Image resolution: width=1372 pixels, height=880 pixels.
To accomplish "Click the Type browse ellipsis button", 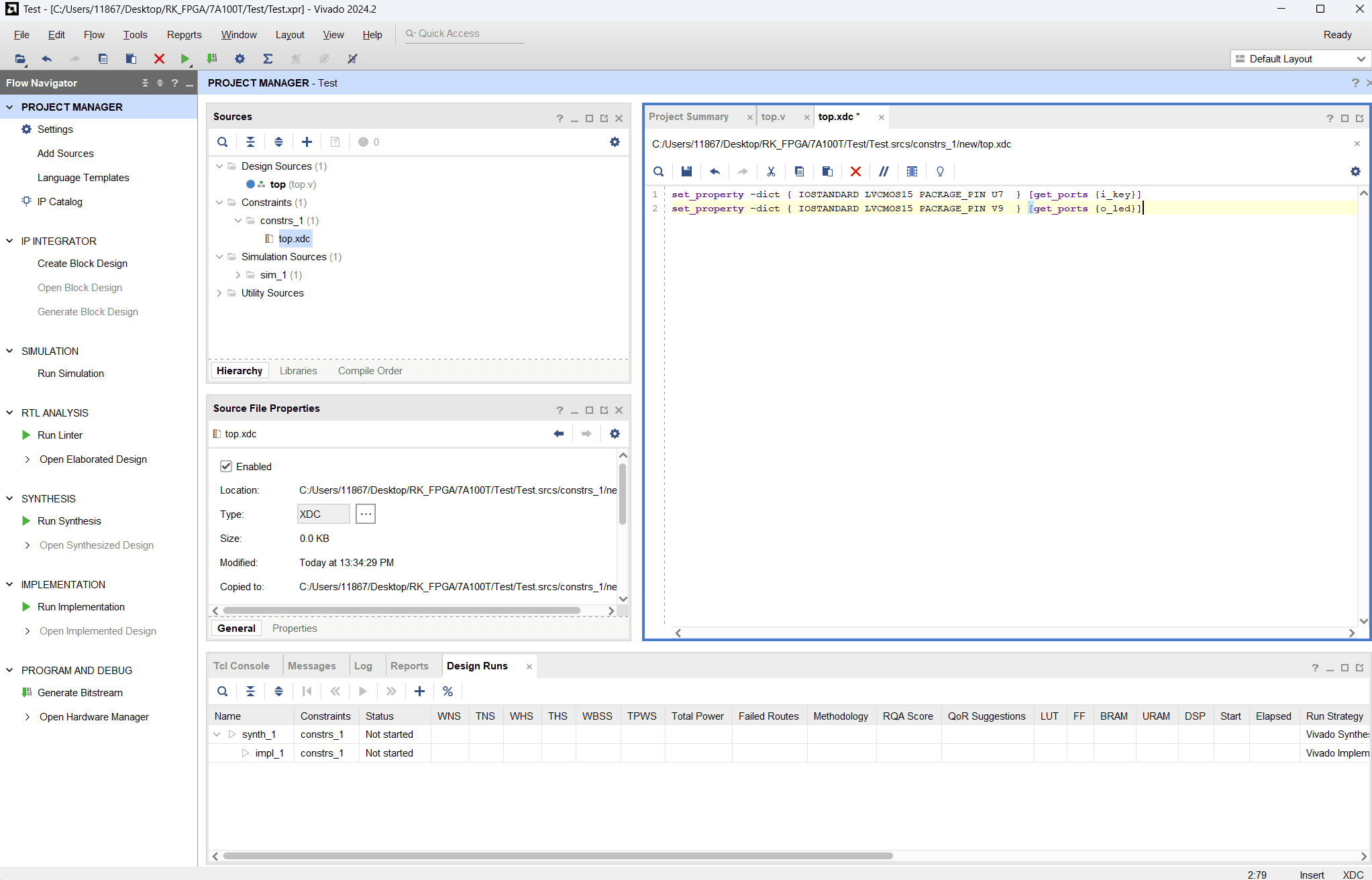I will coord(366,514).
